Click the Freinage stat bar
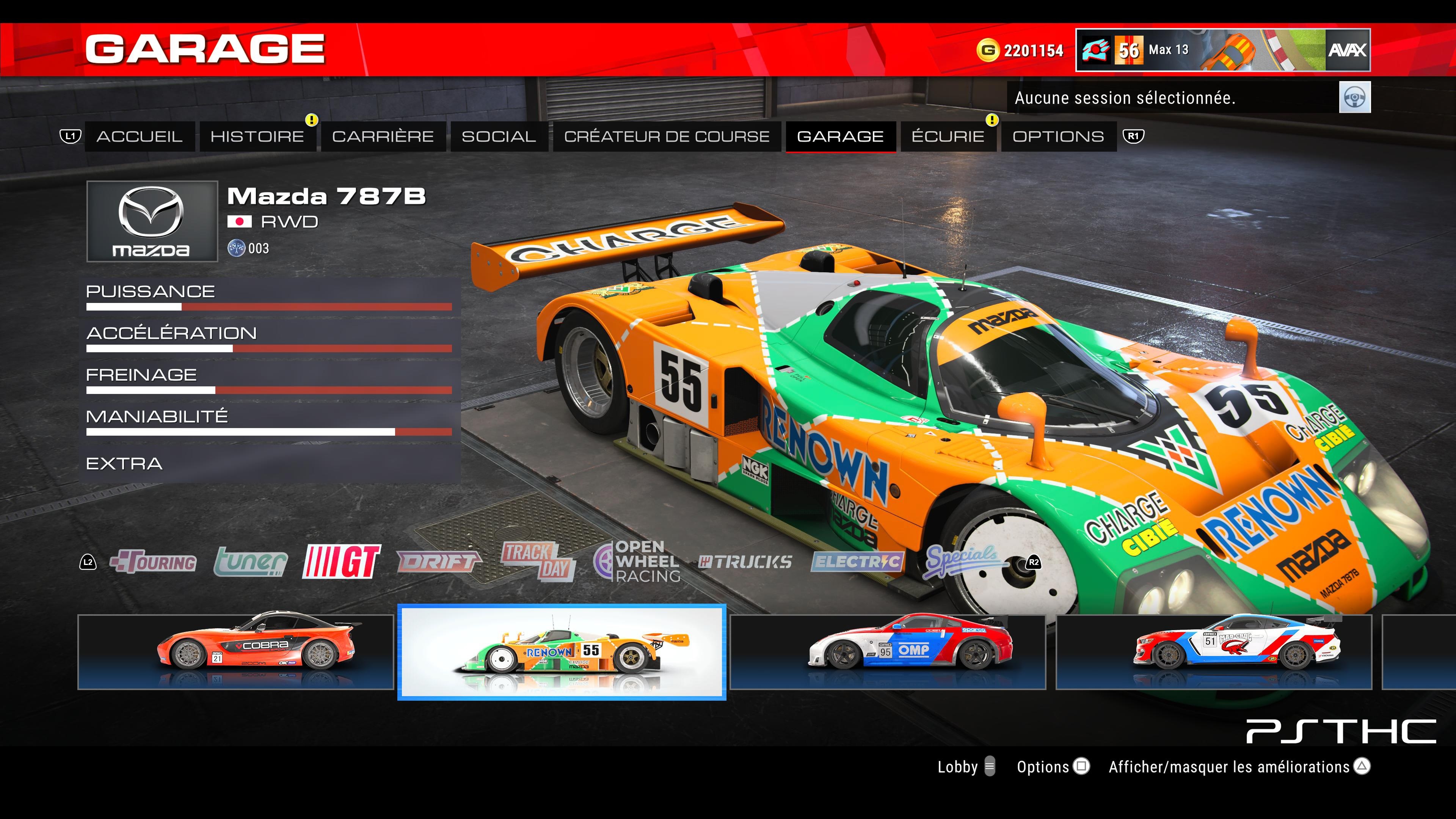 click(269, 390)
